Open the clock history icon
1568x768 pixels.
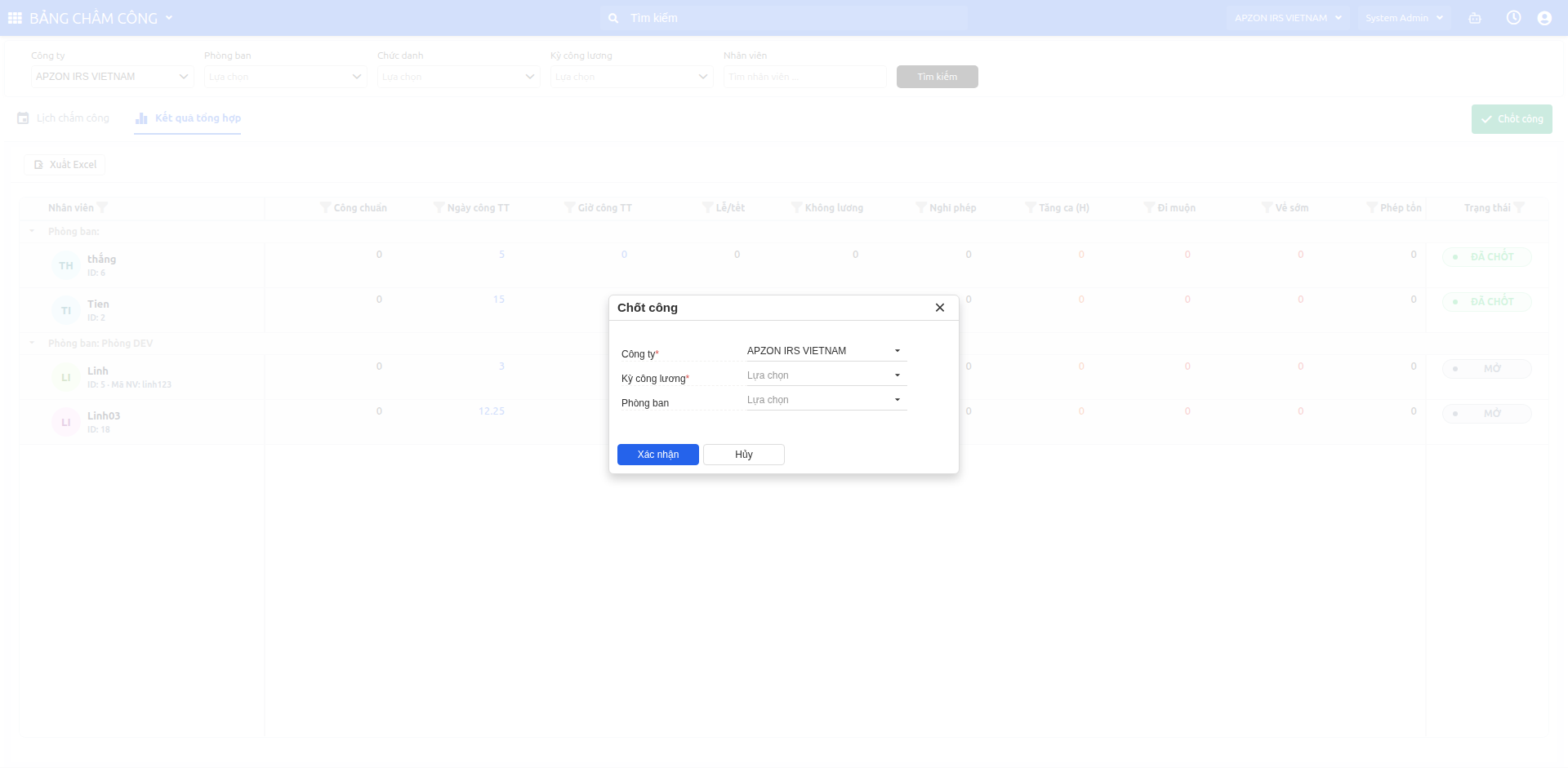tap(1513, 18)
